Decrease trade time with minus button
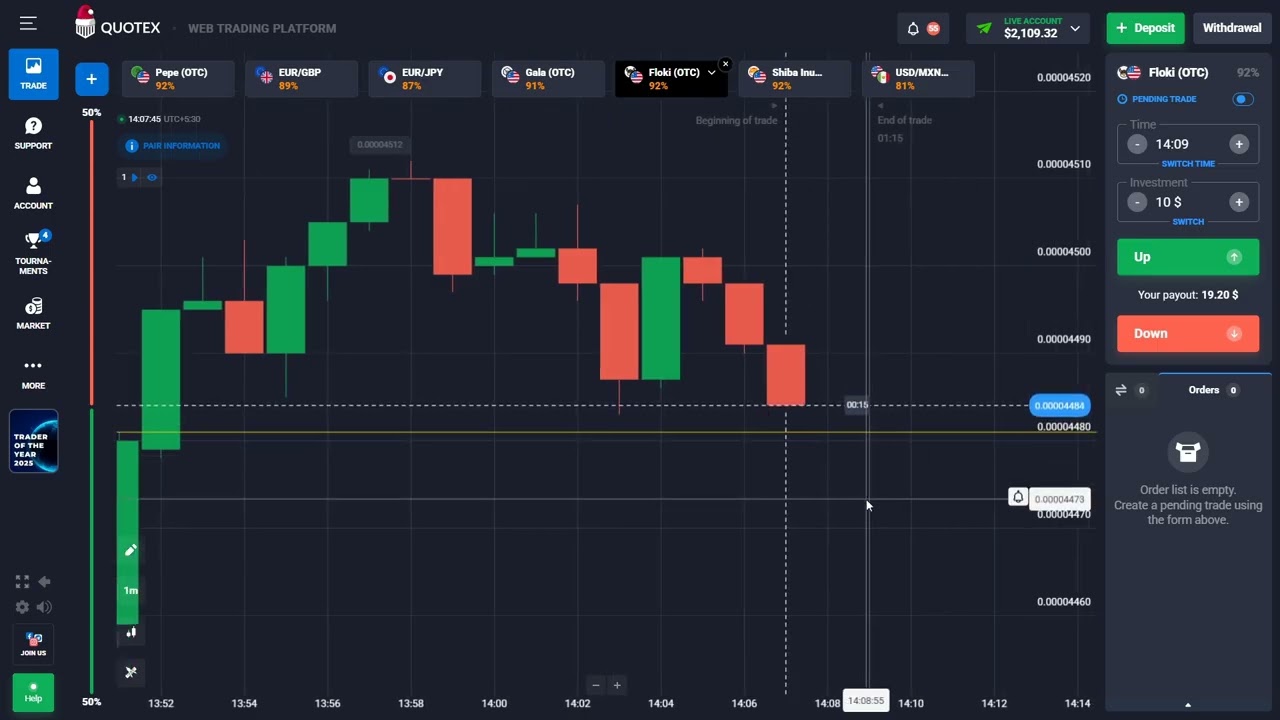Screen dimensions: 1280x720 pyautogui.click(x=1137, y=144)
